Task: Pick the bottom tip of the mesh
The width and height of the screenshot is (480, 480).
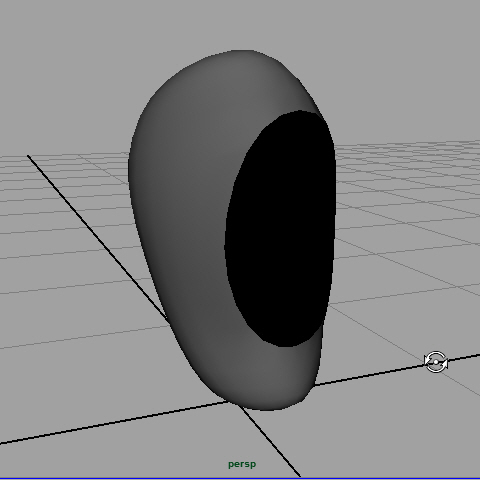Action: (x=270, y=405)
